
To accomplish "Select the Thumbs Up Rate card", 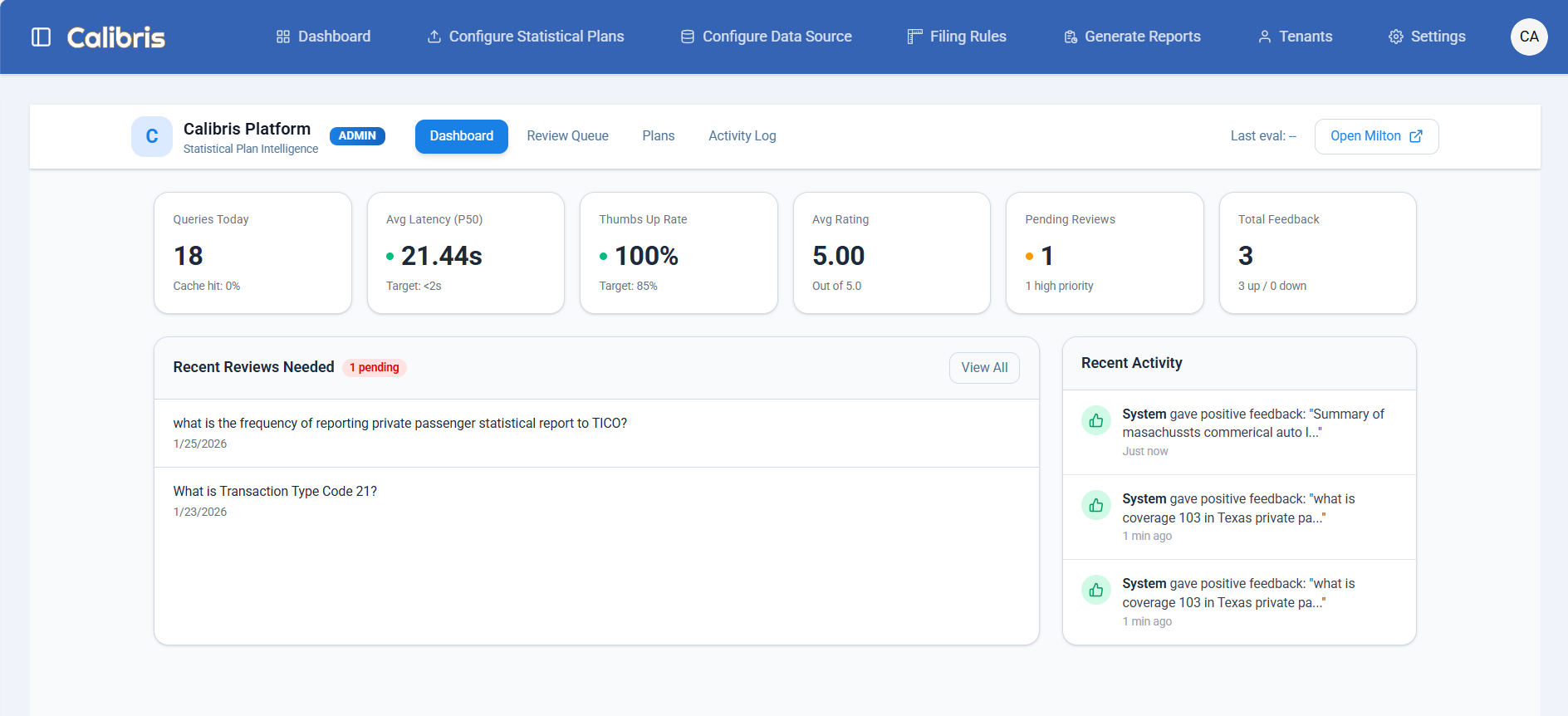I will click(x=679, y=253).
